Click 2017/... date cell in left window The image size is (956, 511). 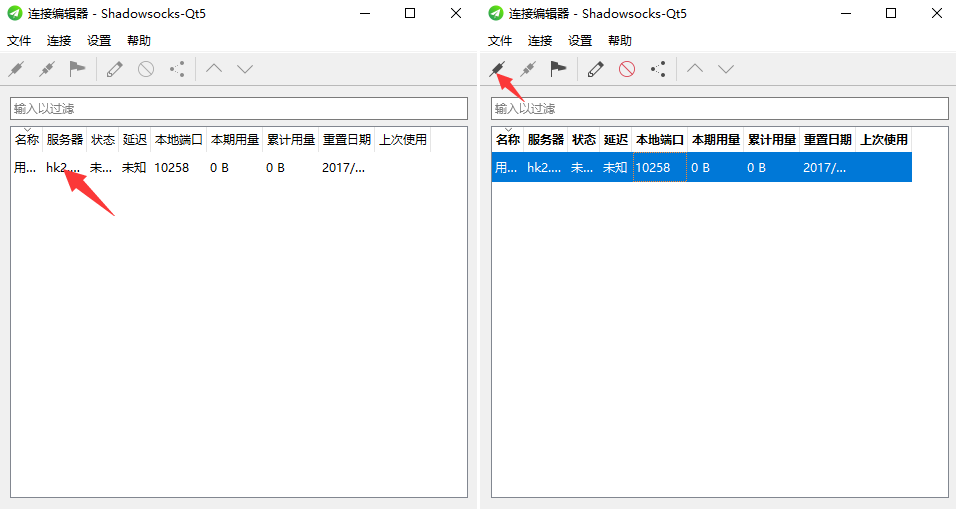click(347, 168)
